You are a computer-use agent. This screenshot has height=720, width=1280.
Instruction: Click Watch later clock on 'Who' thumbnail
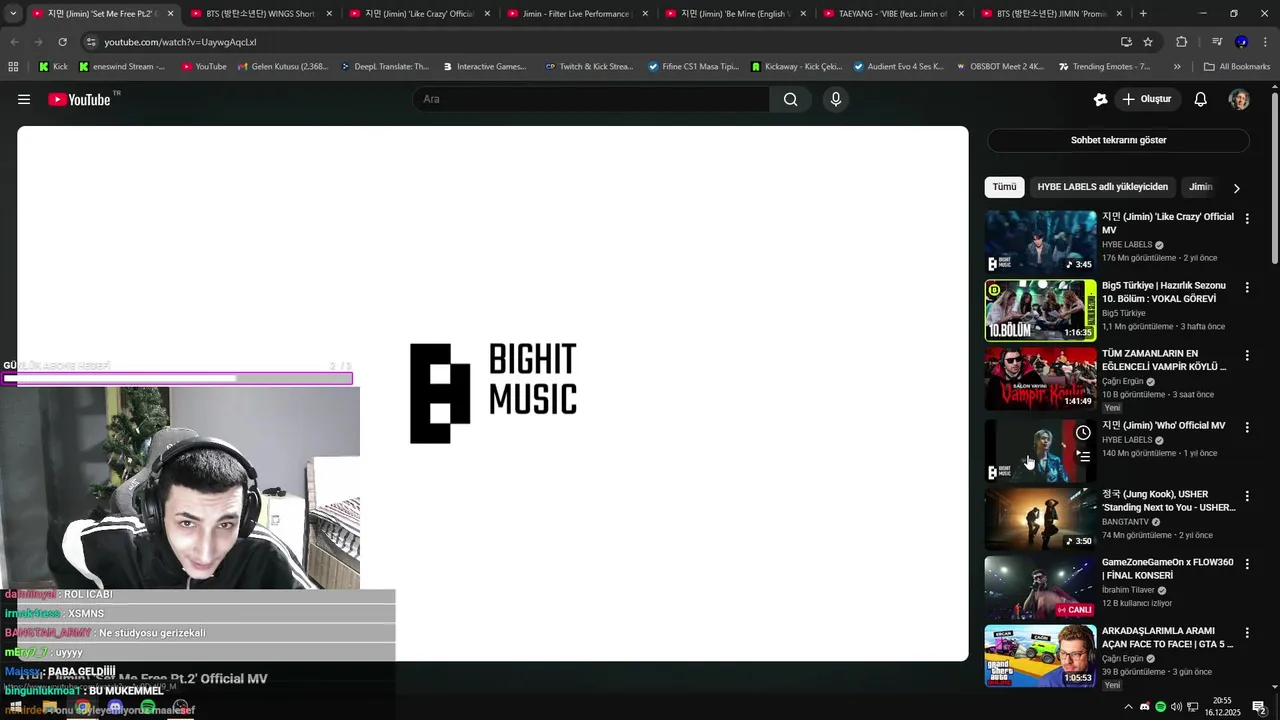coord(1083,433)
